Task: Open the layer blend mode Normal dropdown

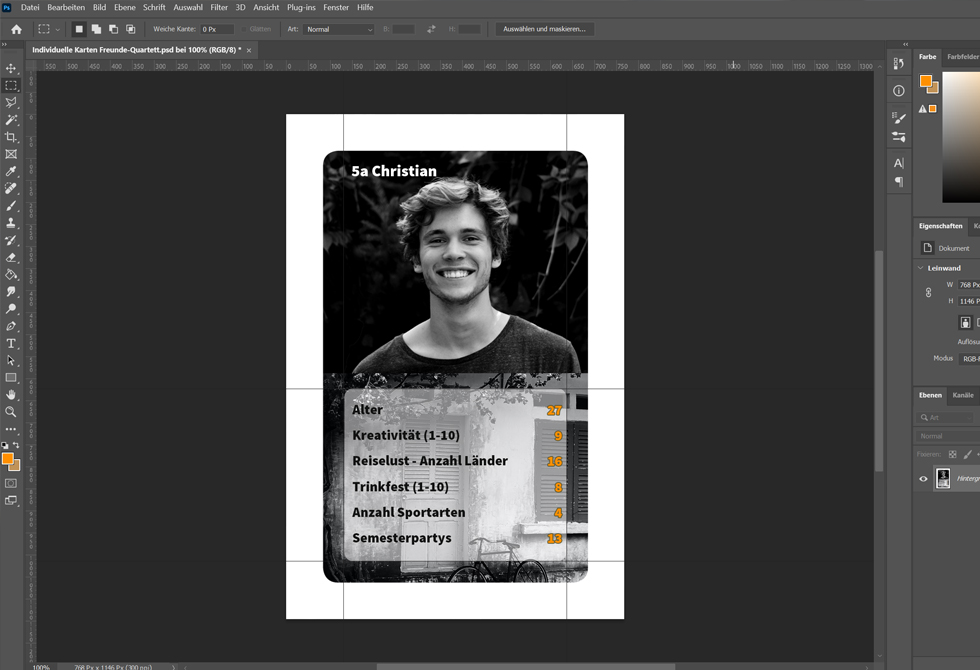Action: (x=948, y=436)
